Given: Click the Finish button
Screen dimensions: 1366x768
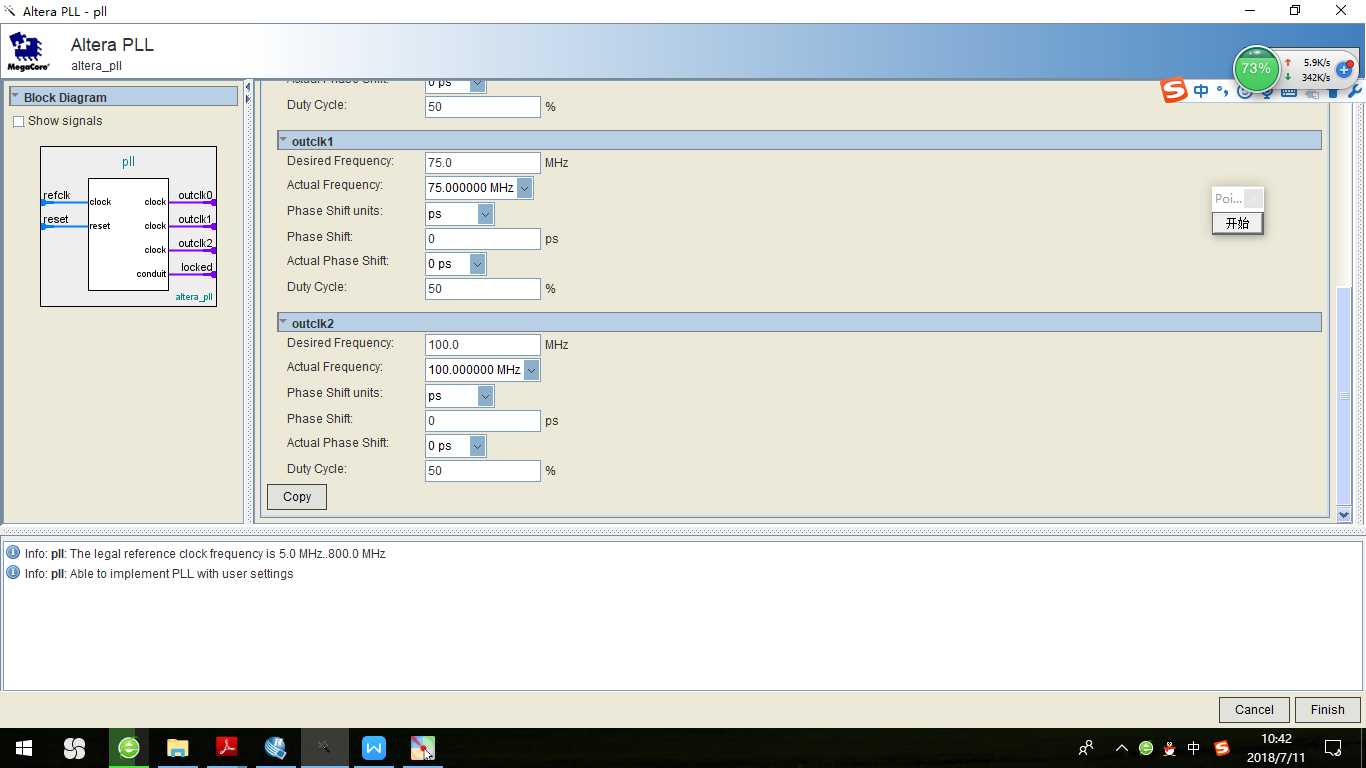Looking at the screenshot, I should pos(1328,710).
